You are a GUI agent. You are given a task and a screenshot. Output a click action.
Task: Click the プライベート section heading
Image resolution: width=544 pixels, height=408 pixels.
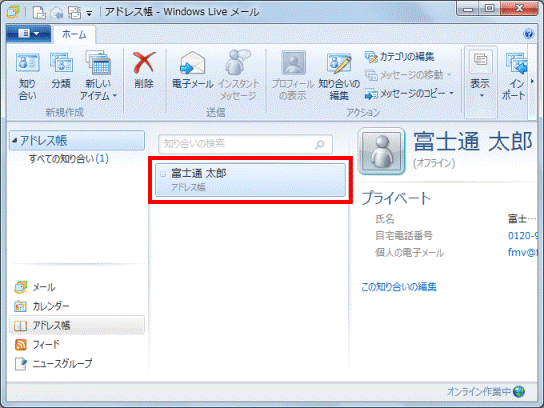pos(396,199)
